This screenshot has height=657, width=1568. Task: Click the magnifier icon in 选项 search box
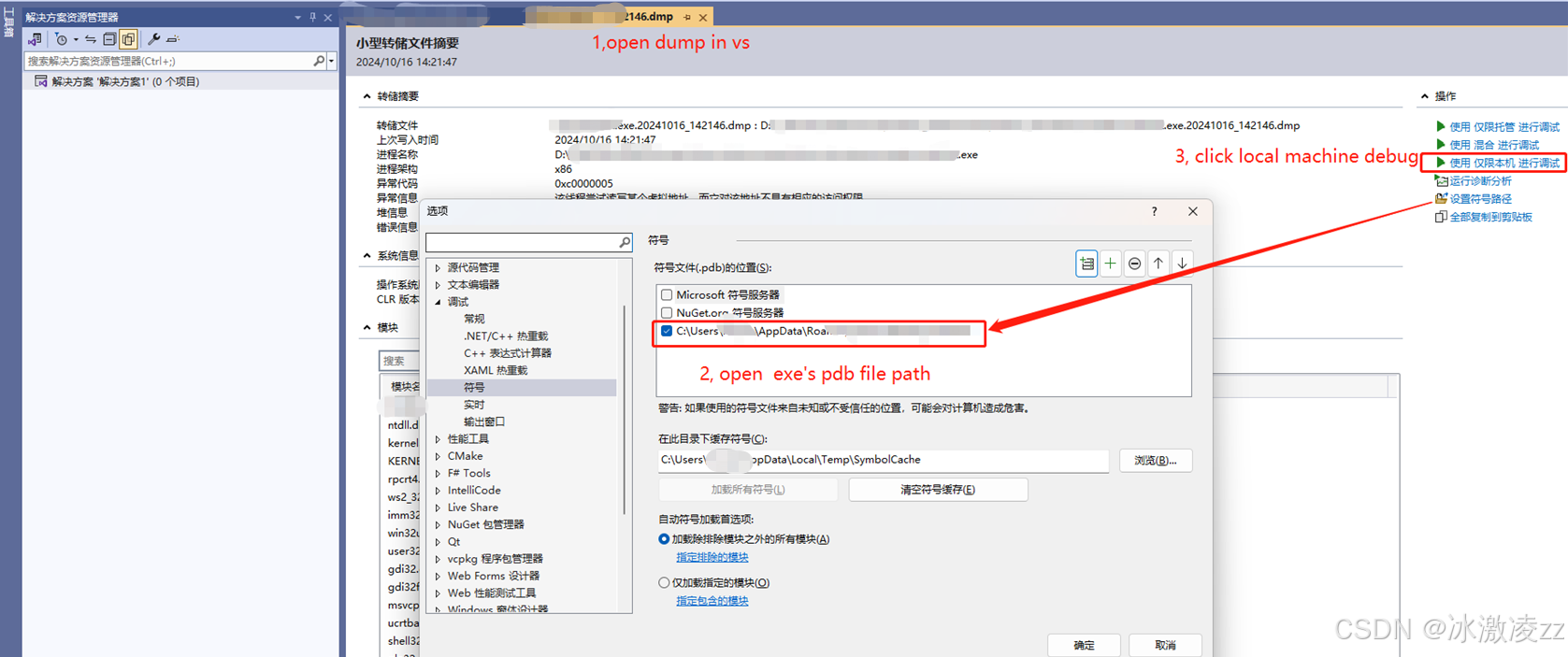point(625,242)
